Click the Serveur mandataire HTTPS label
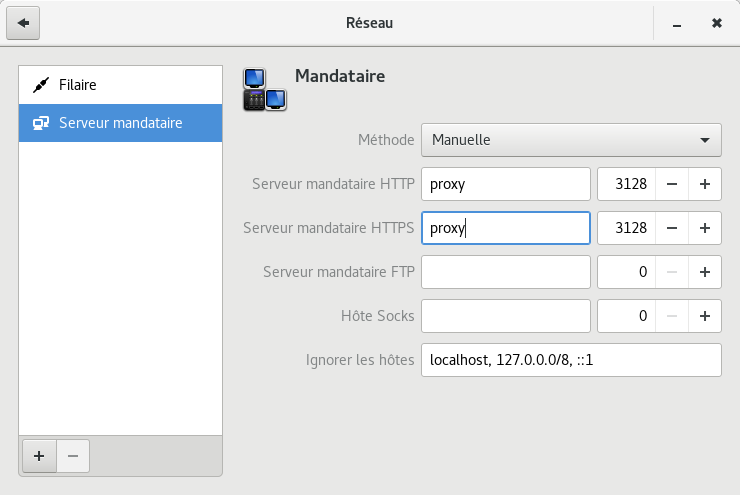Image resolution: width=740 pixels, height=495 pixels. 328,228
